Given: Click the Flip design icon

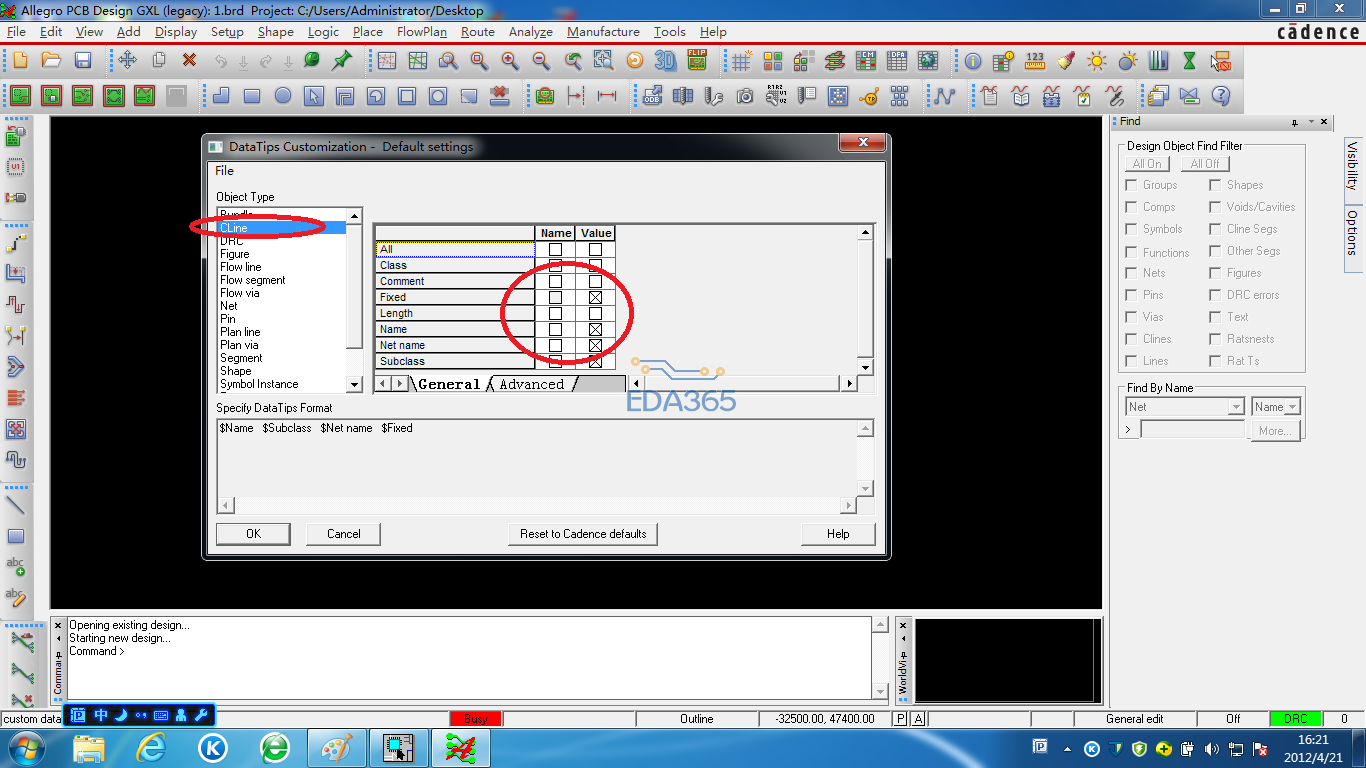Looking at the screenshot, I should [x=697, y=60].
